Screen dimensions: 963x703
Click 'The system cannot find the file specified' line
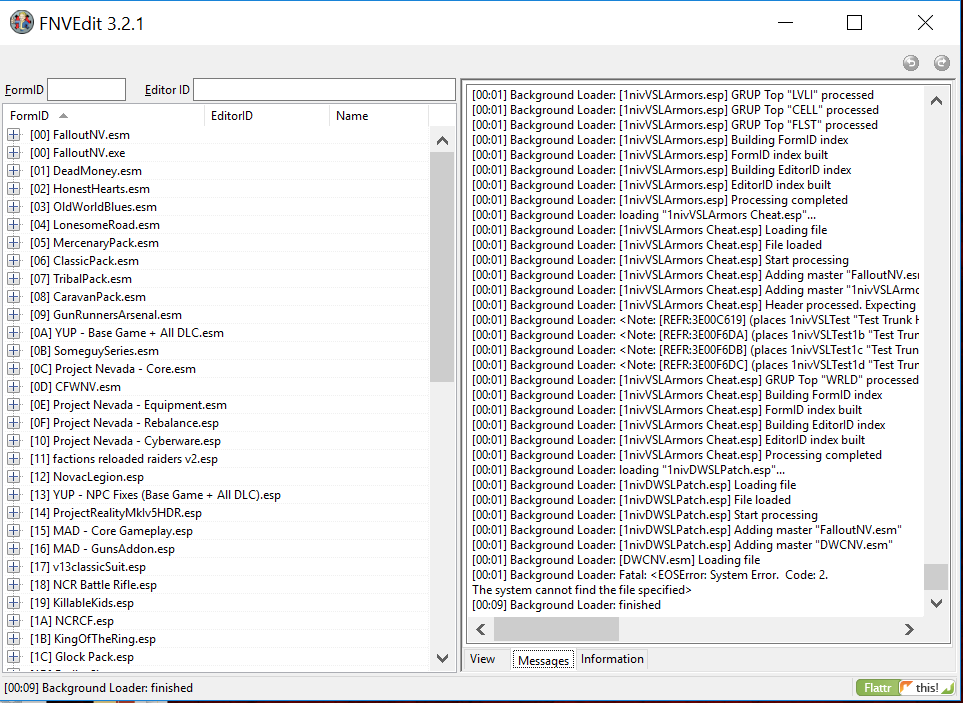pyautogui.click(x=582, y=590)
